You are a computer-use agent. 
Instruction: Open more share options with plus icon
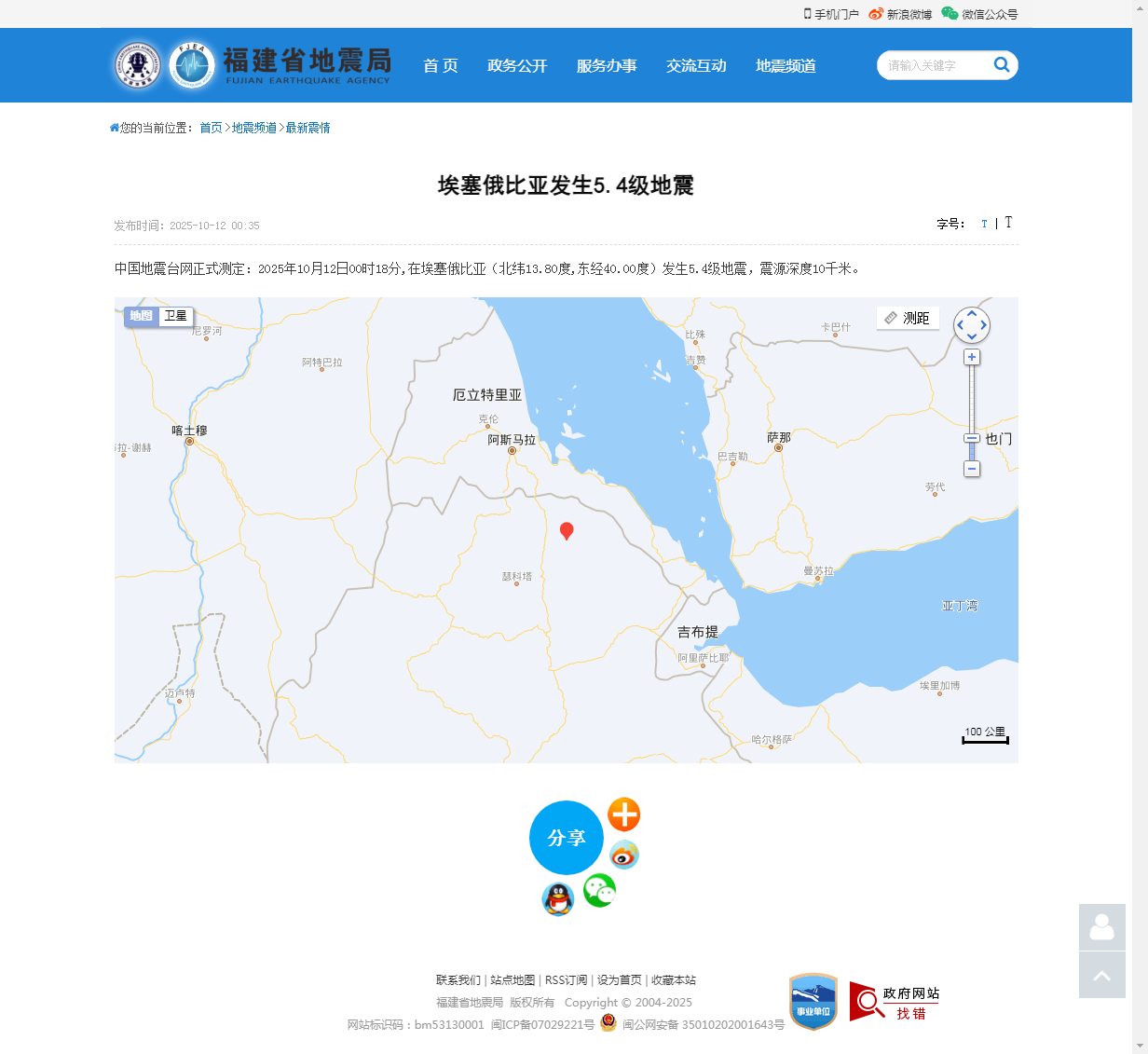[x=623, y=814]
